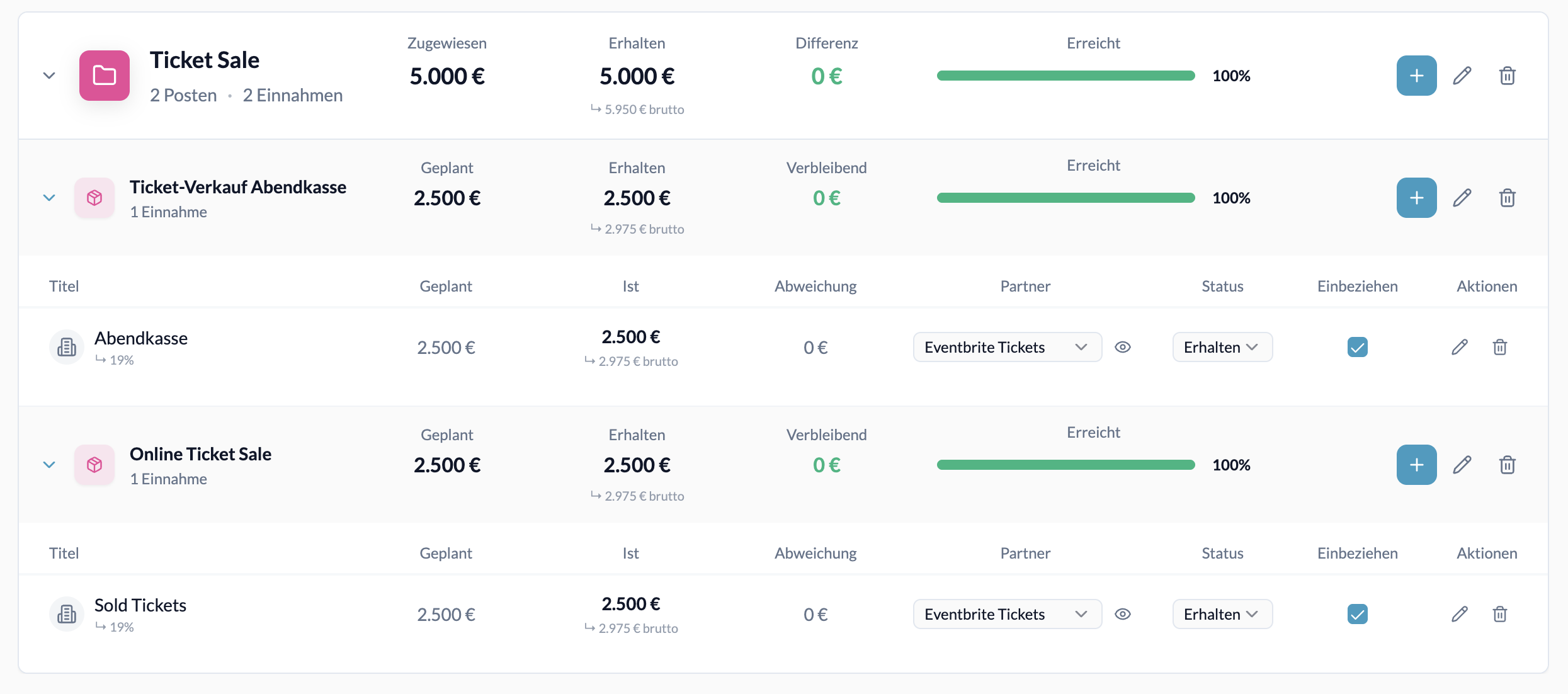Click the plus button on Ticket Sale
Viewport: 1568px width, 694px height.
[1416, 75]
